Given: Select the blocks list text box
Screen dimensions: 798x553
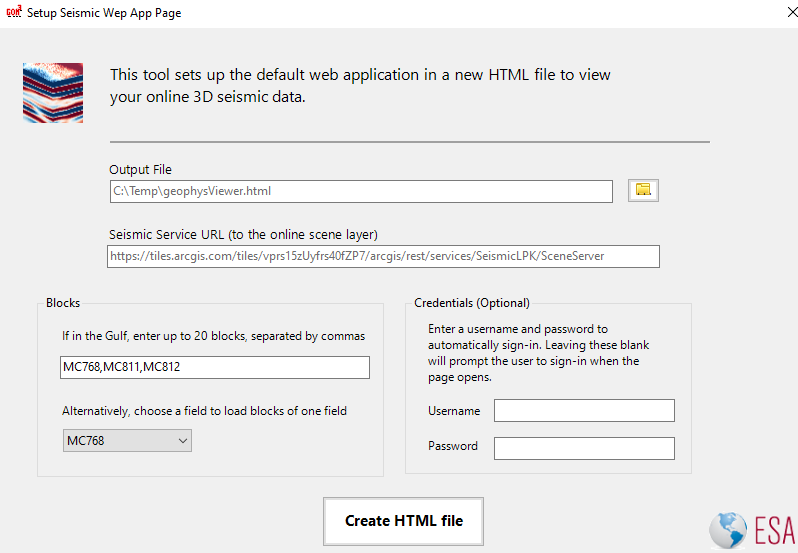Looking at the screenshot, I should coord(214,367).
